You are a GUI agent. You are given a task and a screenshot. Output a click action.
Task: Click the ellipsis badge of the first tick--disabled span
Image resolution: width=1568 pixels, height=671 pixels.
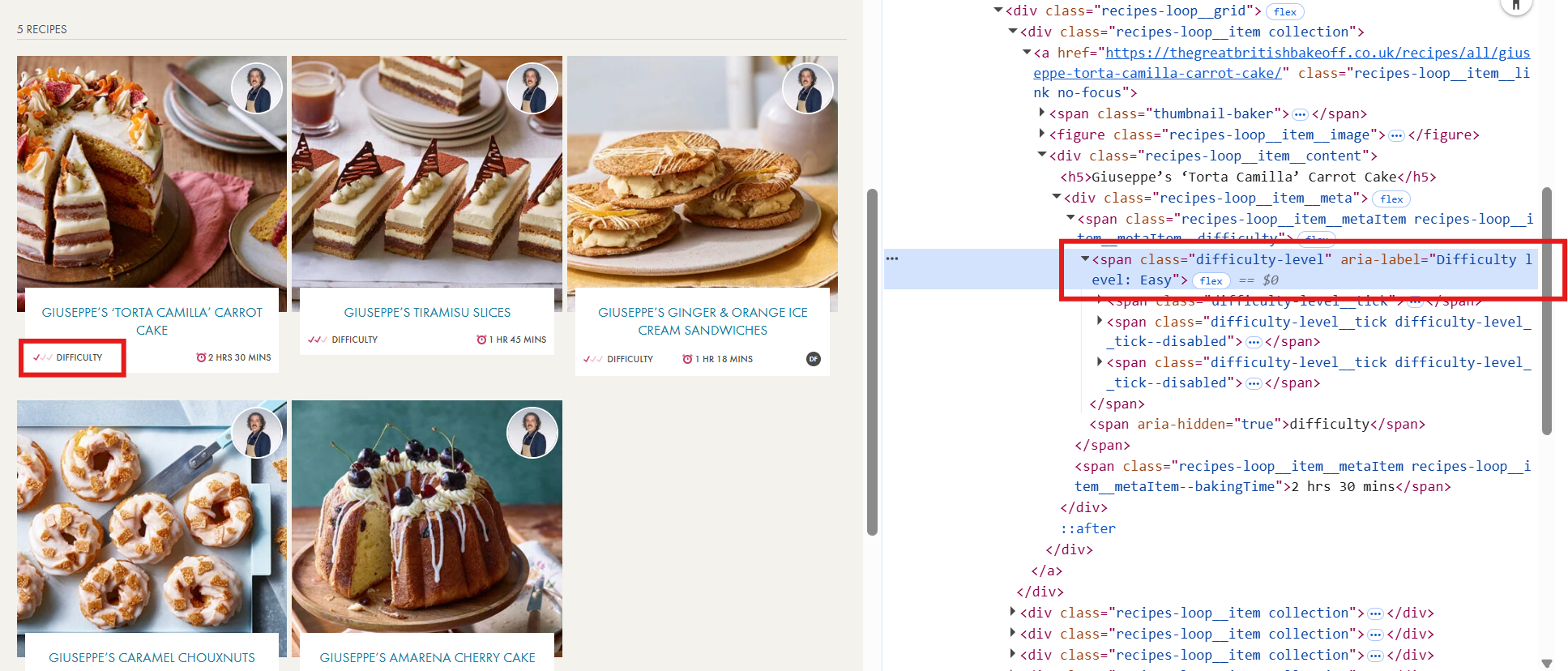click(x=1254, y=342)
